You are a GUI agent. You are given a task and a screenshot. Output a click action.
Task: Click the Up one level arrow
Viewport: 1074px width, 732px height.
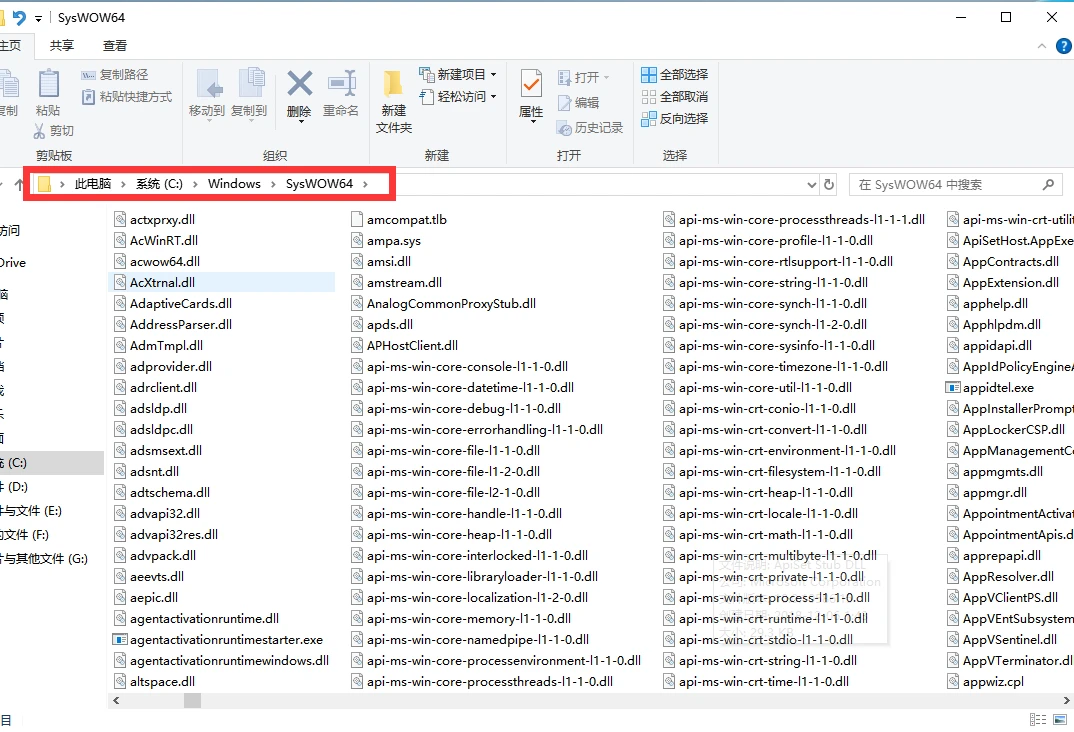(x=18, y=184)
